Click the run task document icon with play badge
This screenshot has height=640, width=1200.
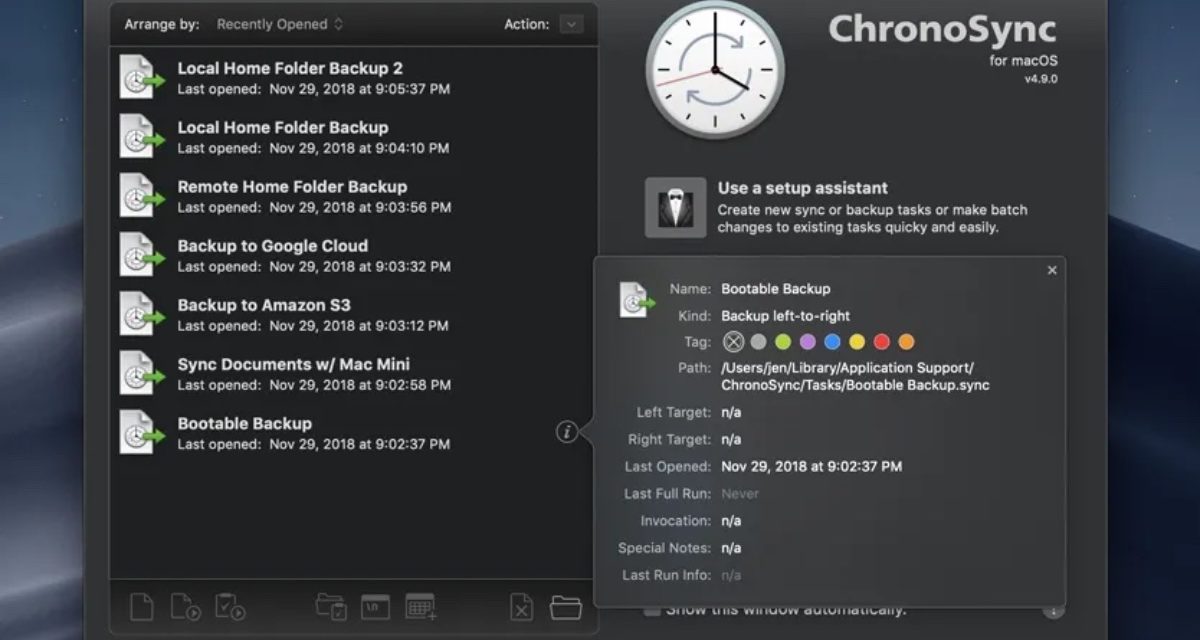(185, 606)
